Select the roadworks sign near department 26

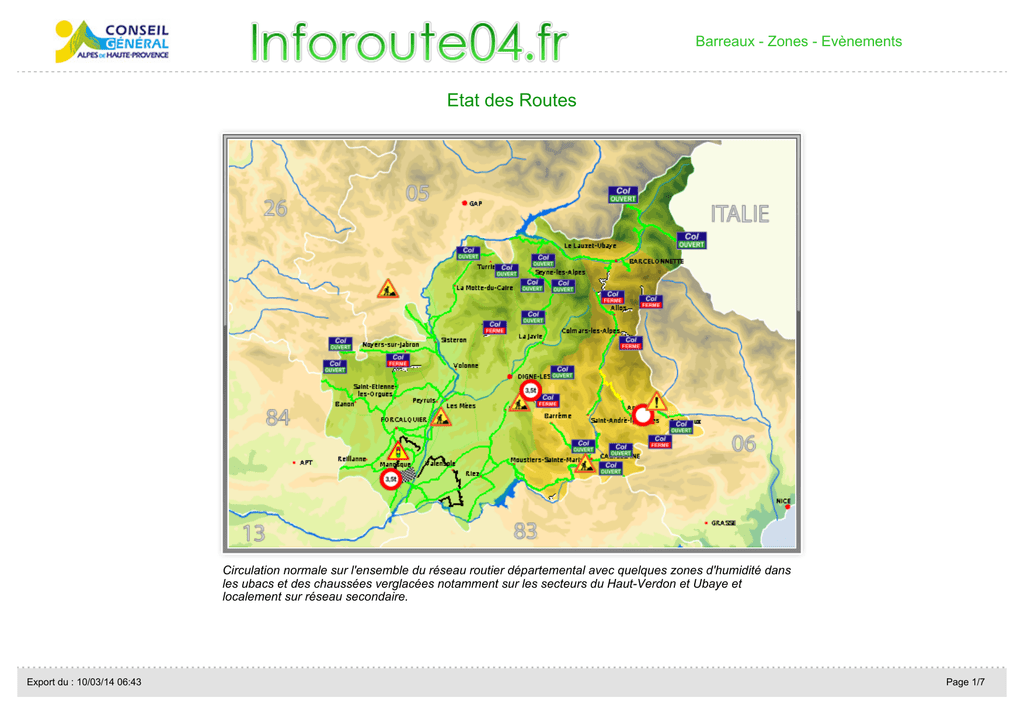click(388, 288)
